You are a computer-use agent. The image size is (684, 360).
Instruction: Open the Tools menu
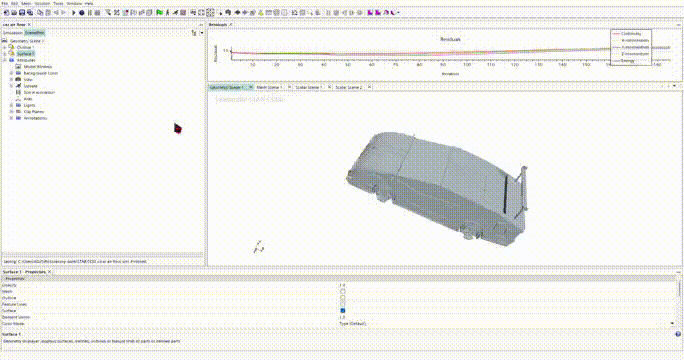(58, 3)
